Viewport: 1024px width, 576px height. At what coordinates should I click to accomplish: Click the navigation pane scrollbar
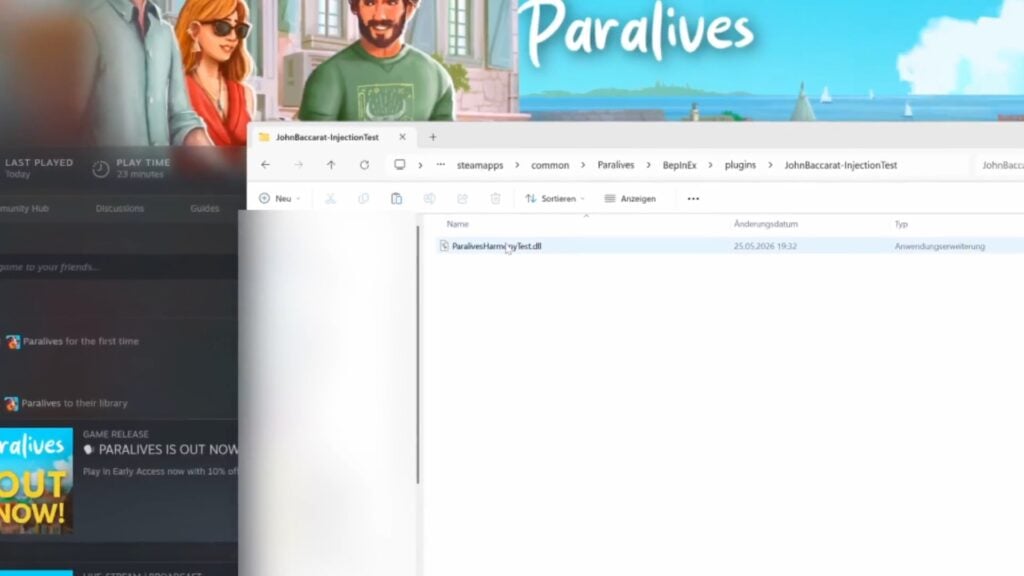click(x=418, y=355)
